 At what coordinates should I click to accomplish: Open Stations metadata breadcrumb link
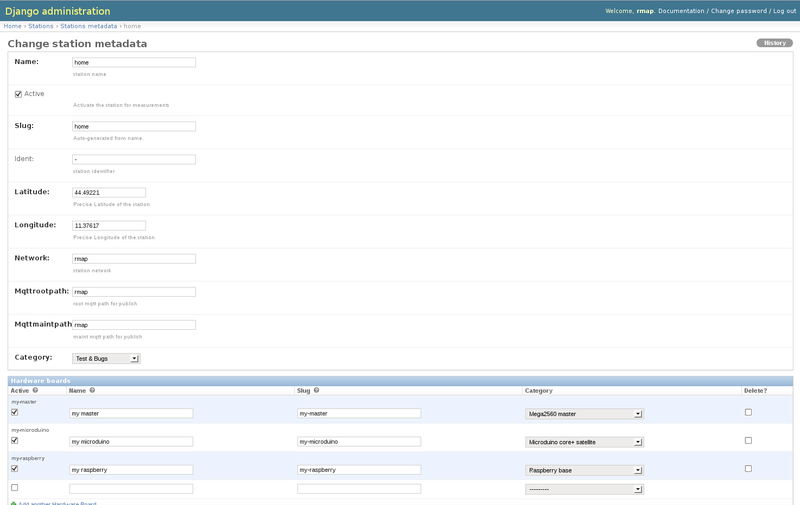click(x=87, y=26)
